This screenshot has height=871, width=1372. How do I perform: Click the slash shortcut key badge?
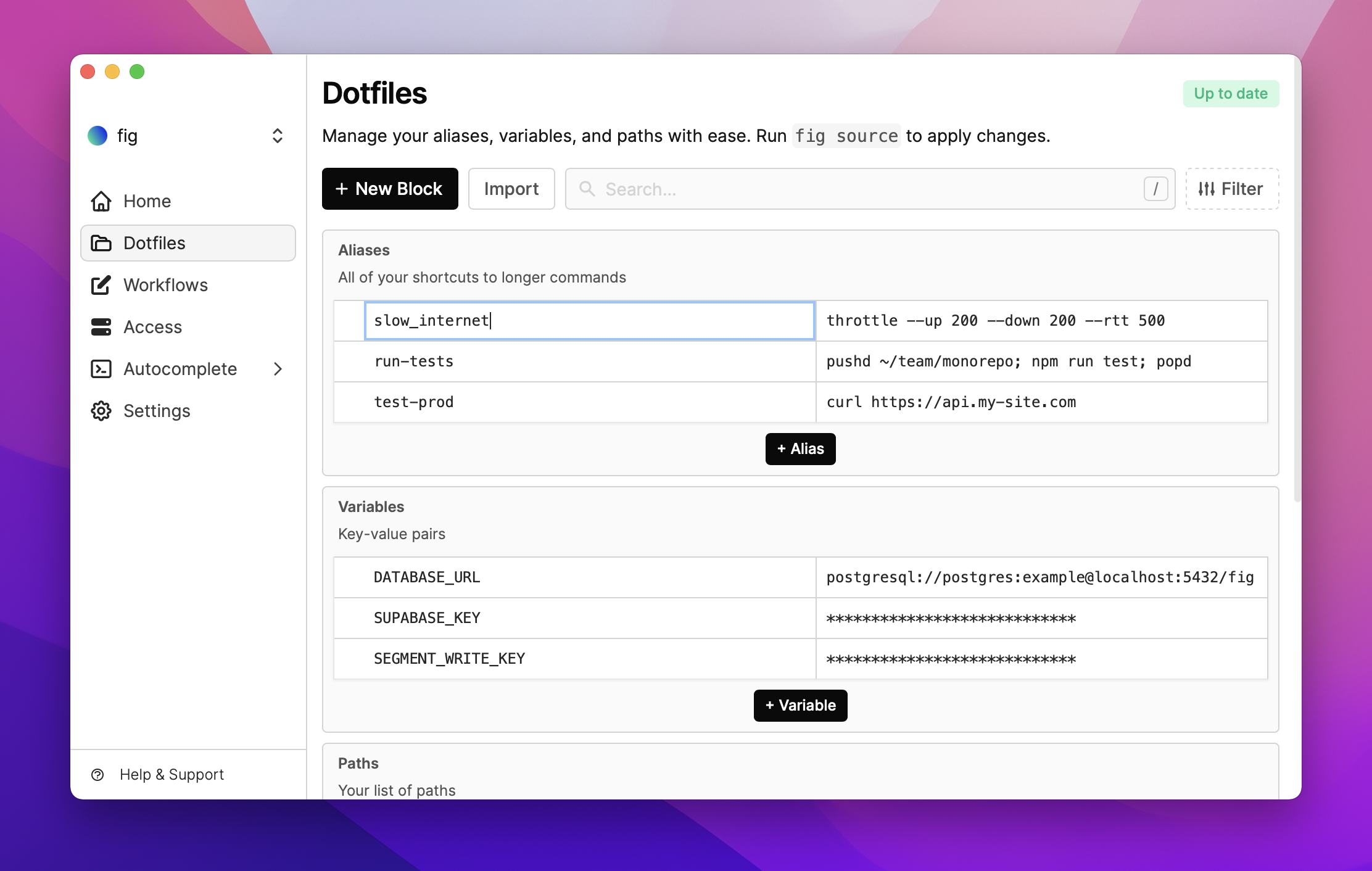coord(1155,189)
